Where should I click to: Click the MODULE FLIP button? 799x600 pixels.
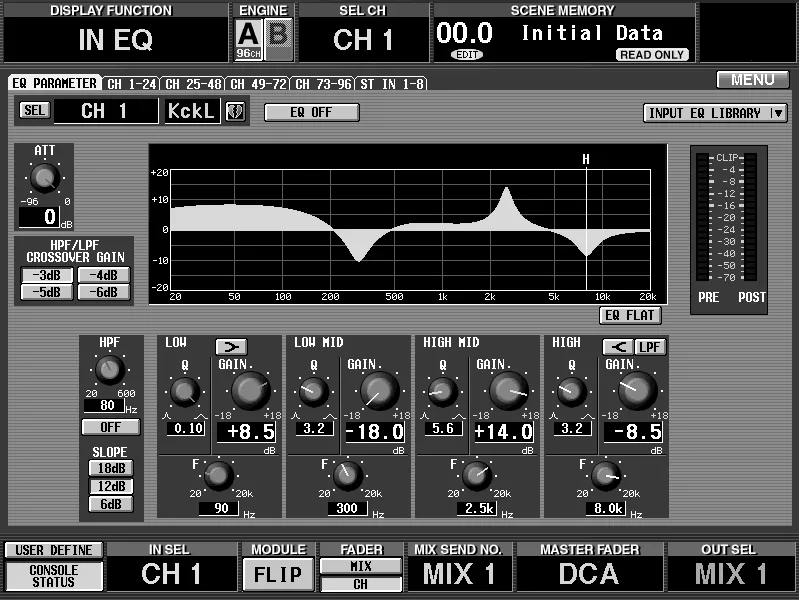tap(278, 575)
